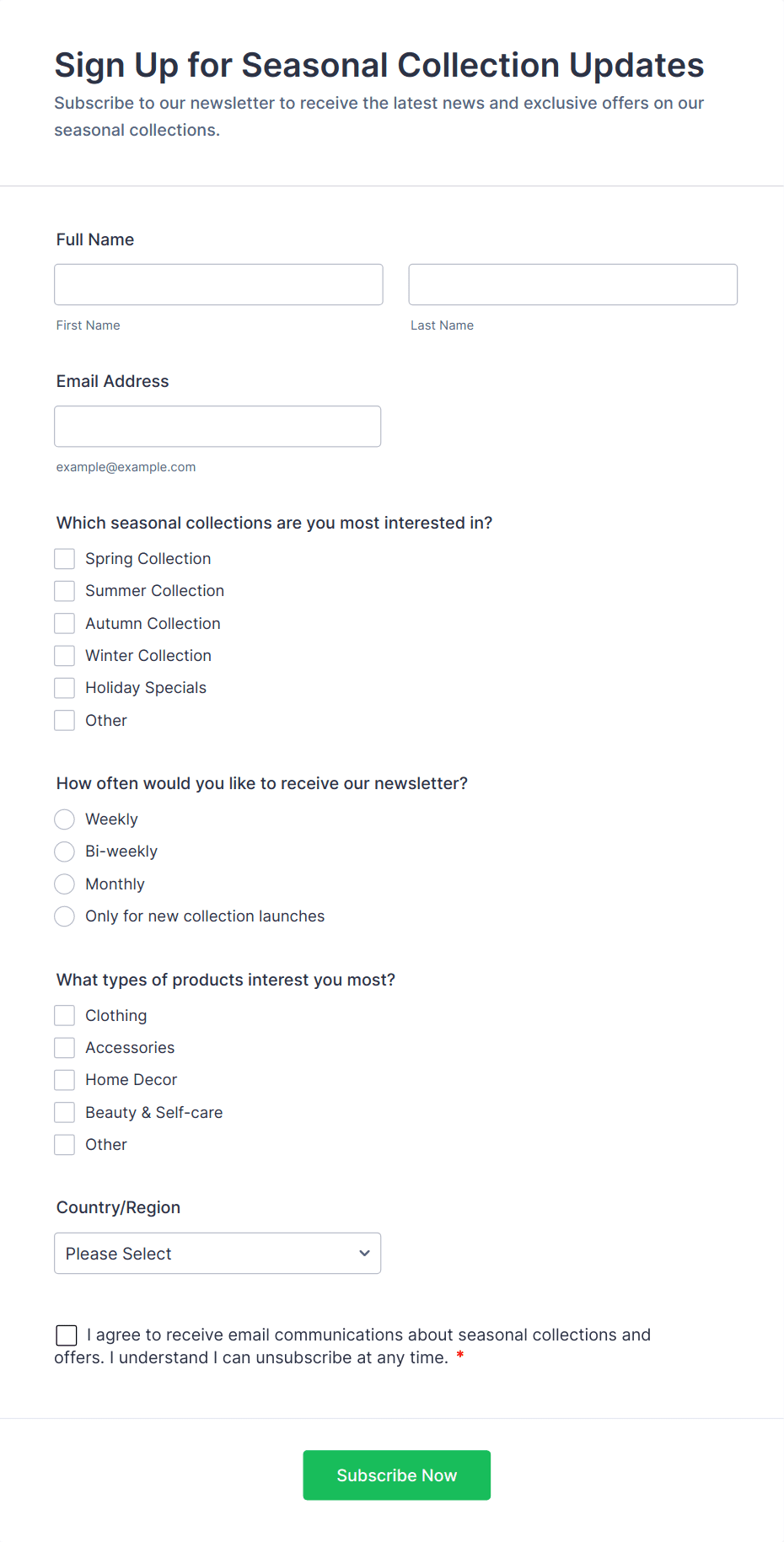Screen dimensions: 784x1542
Task: Enable Holiday Specials
Action: pos(64,687)
